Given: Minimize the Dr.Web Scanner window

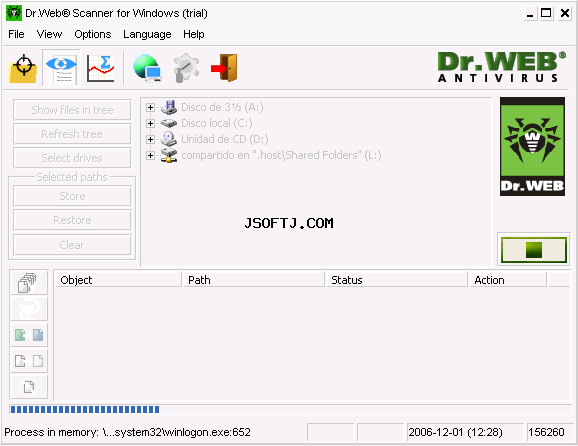Looking at the screenshot, I should click(530, 13).
